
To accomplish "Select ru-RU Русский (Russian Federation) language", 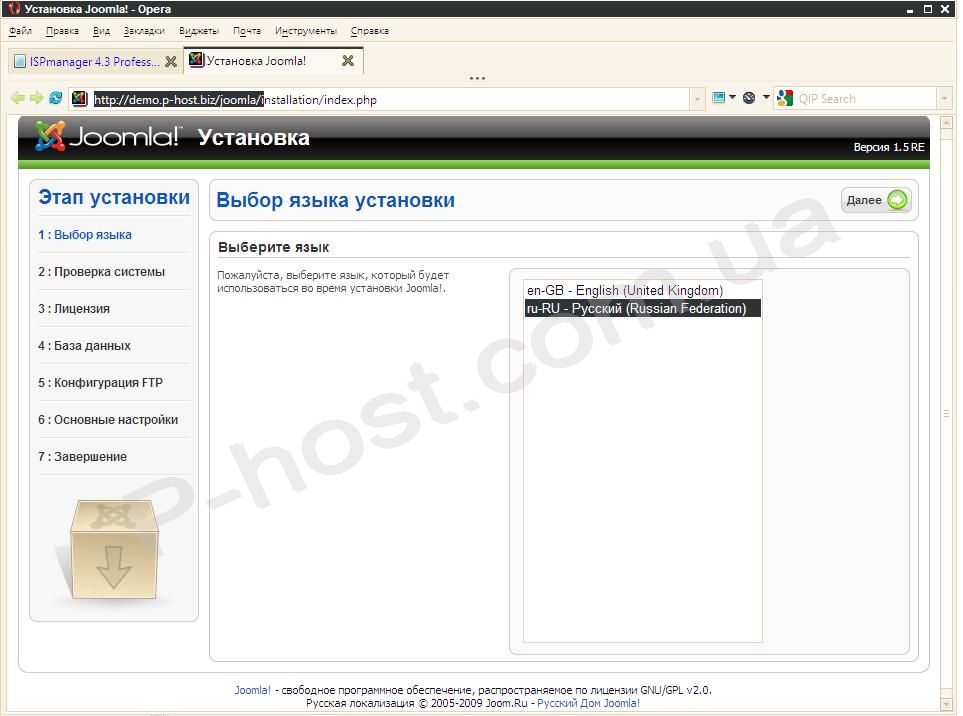I will pyautogui.click(x=642, y=308).
